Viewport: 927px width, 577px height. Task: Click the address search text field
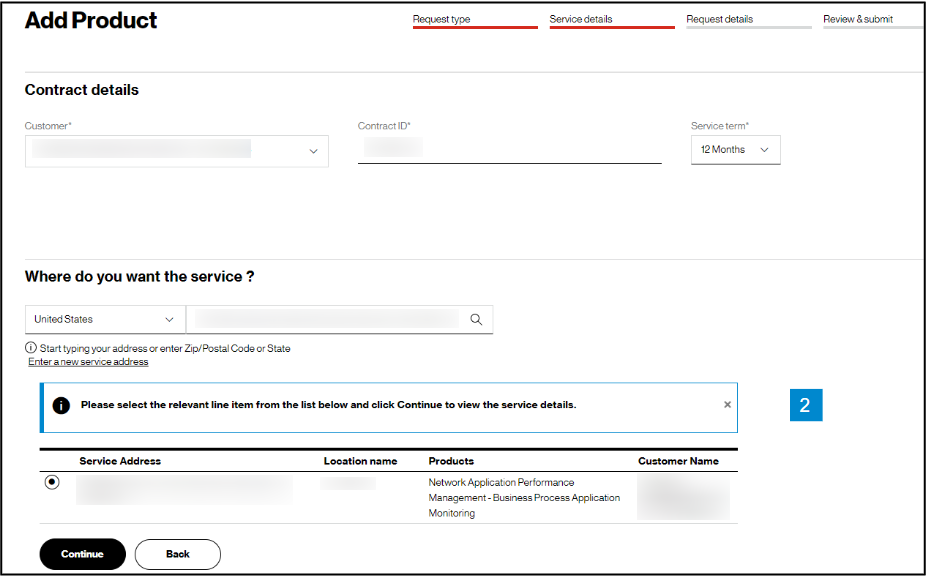pyautogui.click(x=325, y=320)
